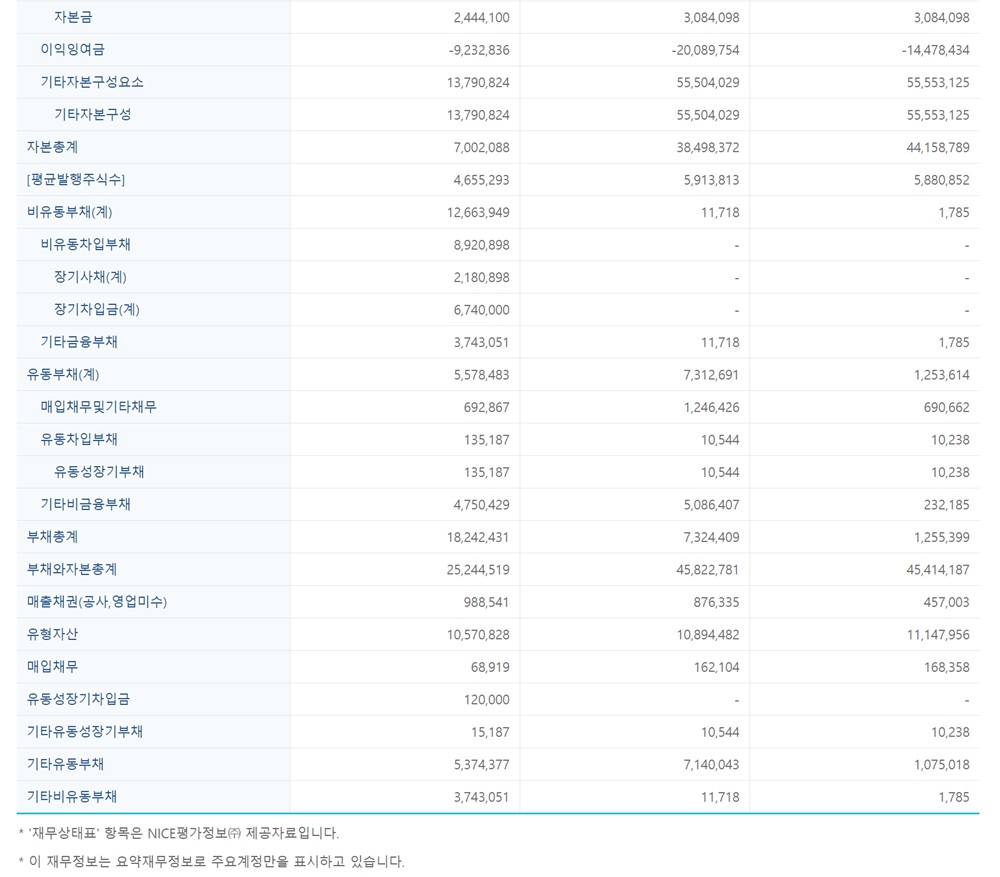The height and width of the screenshot is (877, 1000).
Task: Click the value 692,867
Action: coord(487,408)
